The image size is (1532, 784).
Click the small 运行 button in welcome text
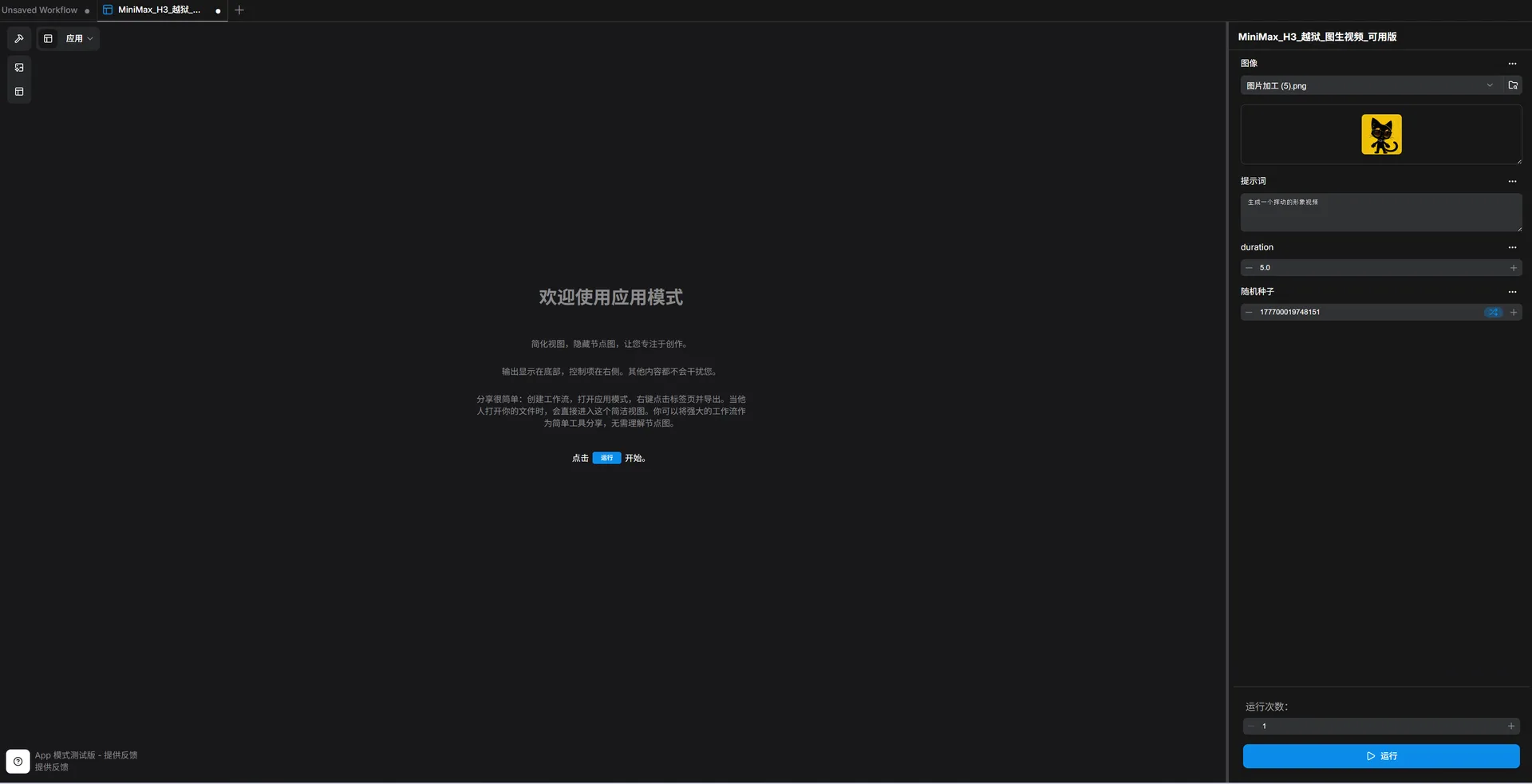pos(606,458)
